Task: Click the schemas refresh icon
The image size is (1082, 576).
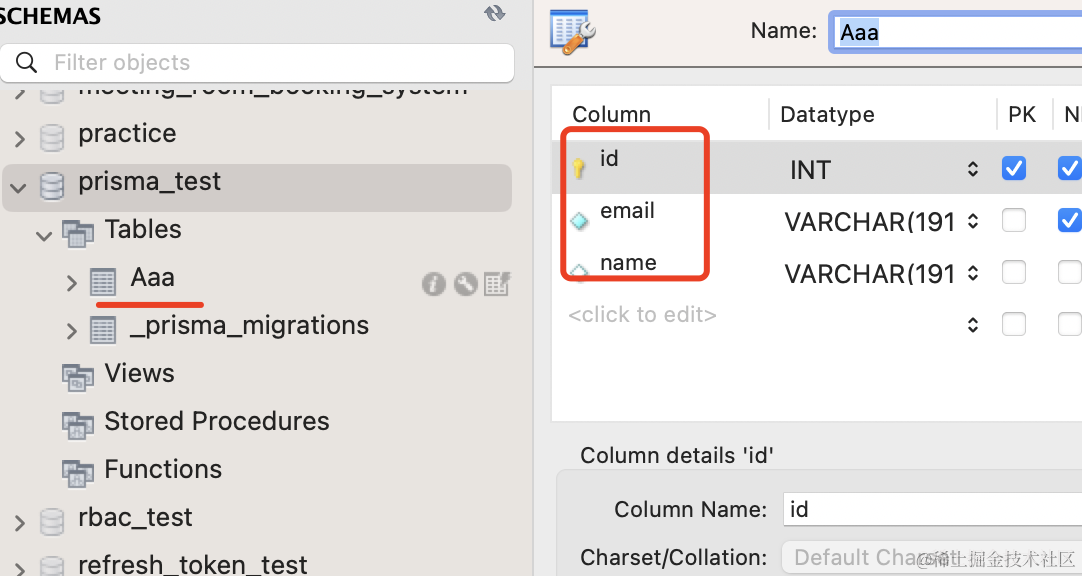Action: pyautogui.click(x=494, y=13)
